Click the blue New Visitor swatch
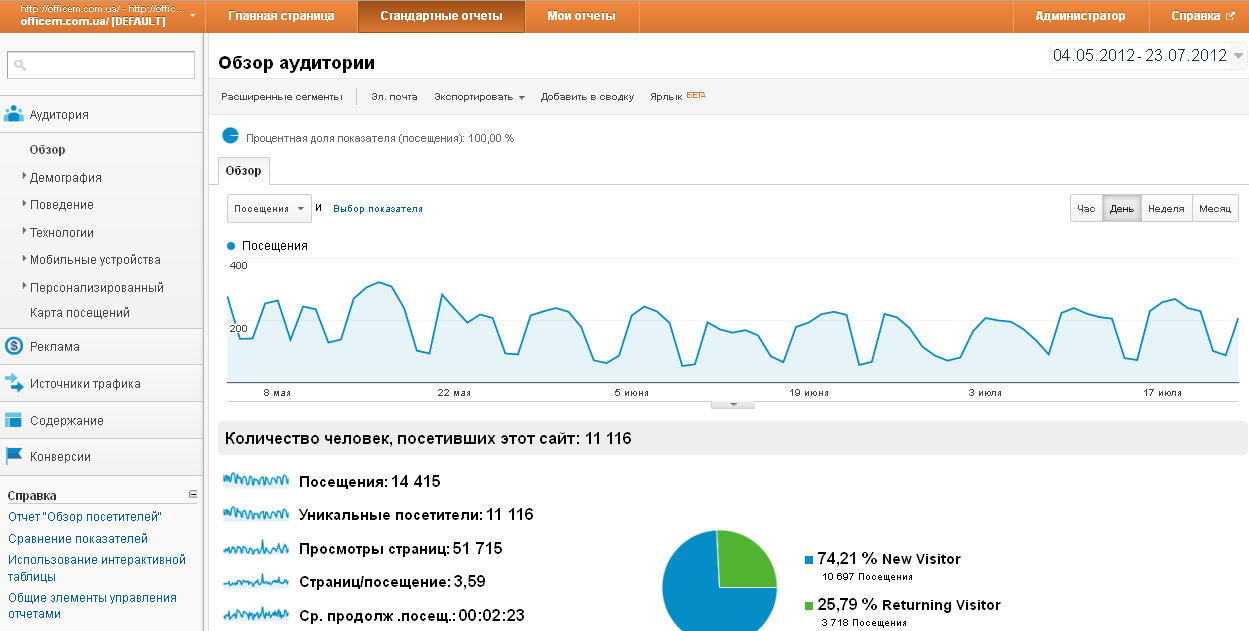The height and width of the screenshot is (631, 1249). point(808,560)
